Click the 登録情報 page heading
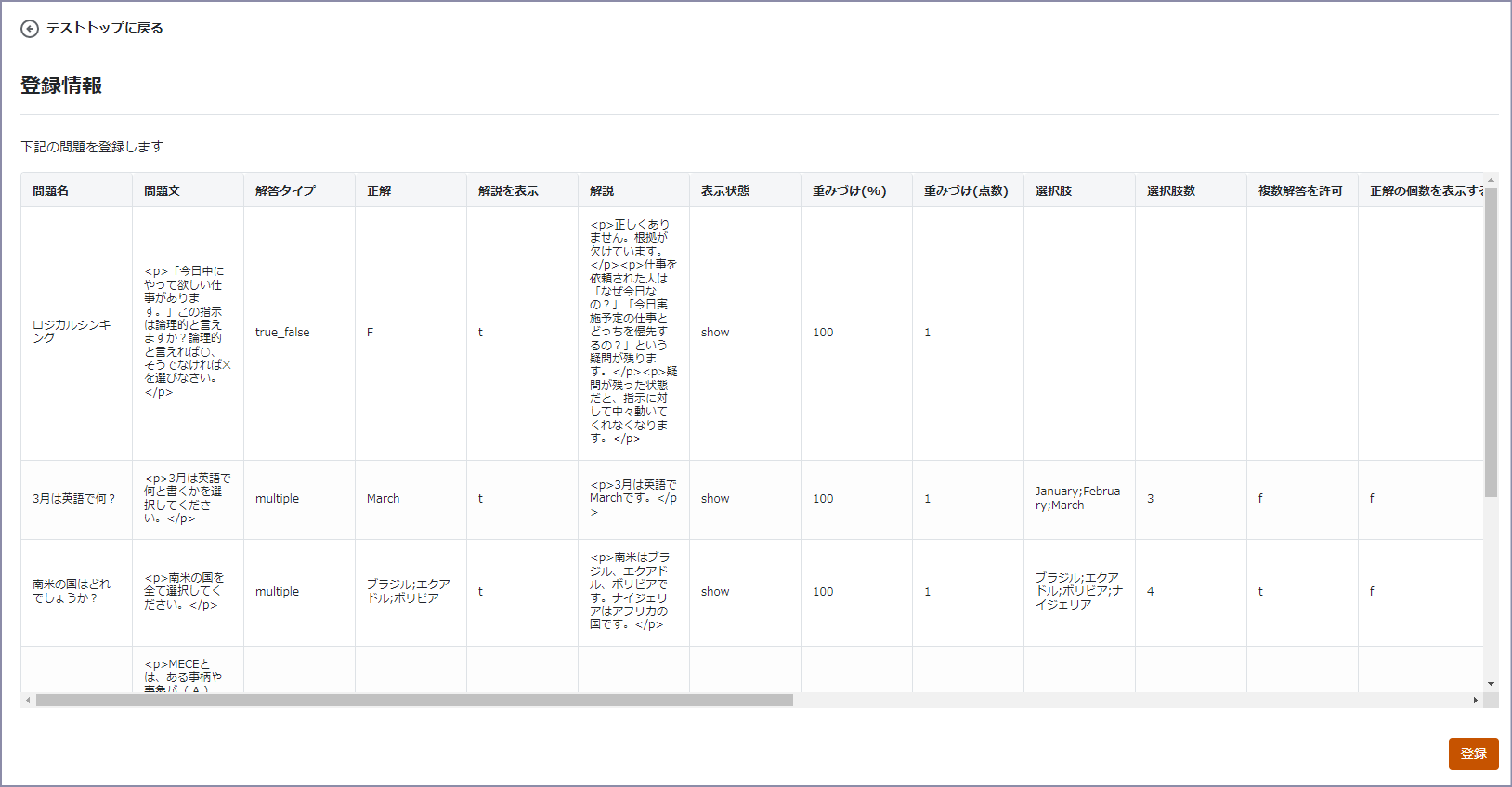 pos(61,85)
